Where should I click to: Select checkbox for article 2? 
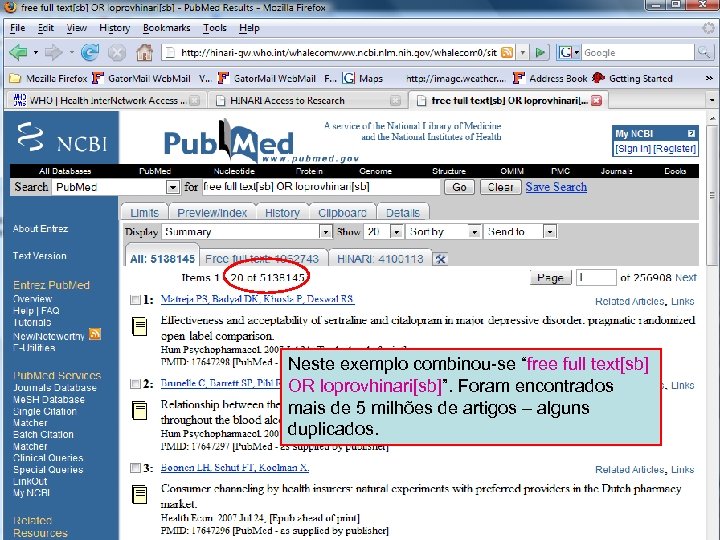point(135,384)
